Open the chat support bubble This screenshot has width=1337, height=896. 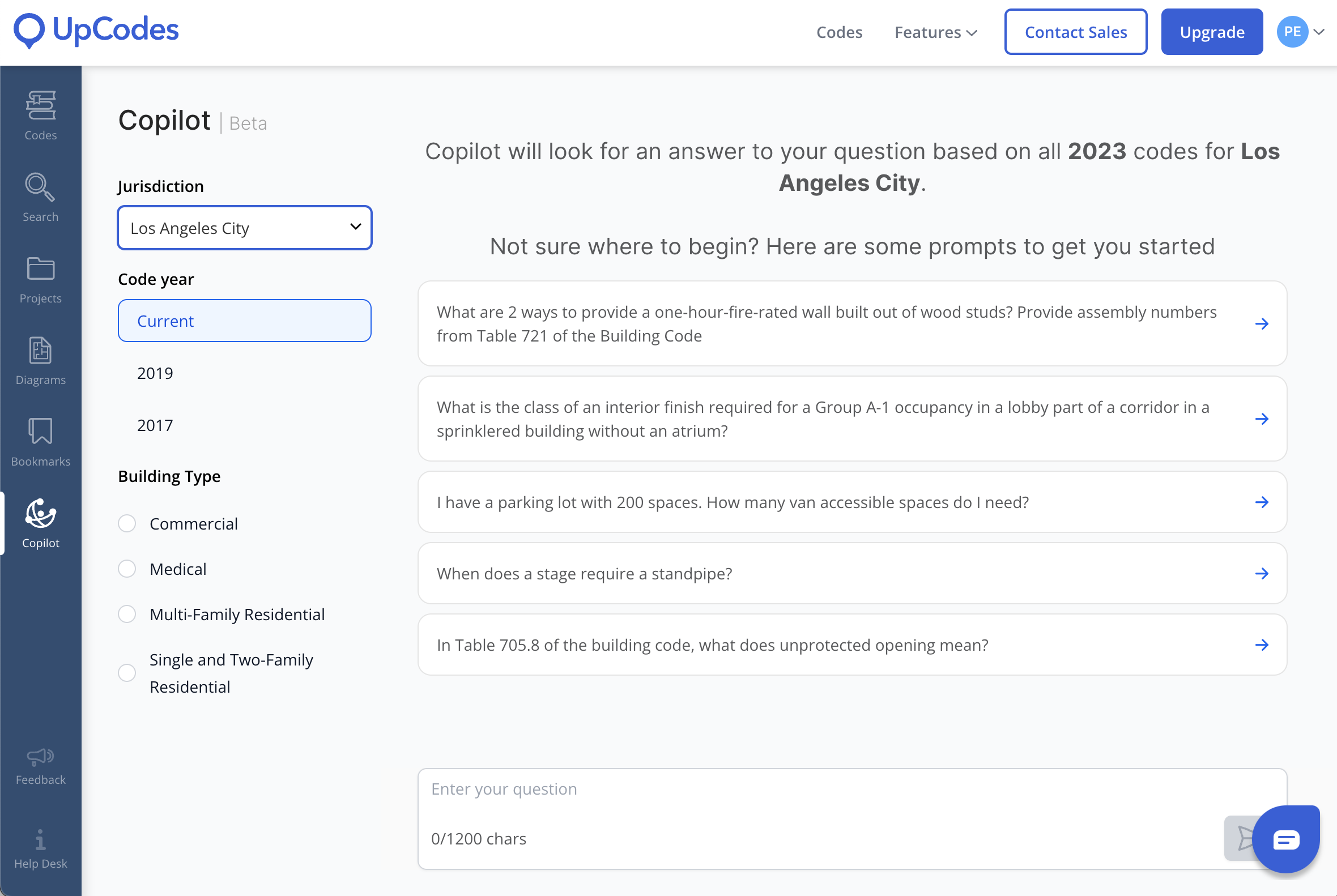[1286, 839]
